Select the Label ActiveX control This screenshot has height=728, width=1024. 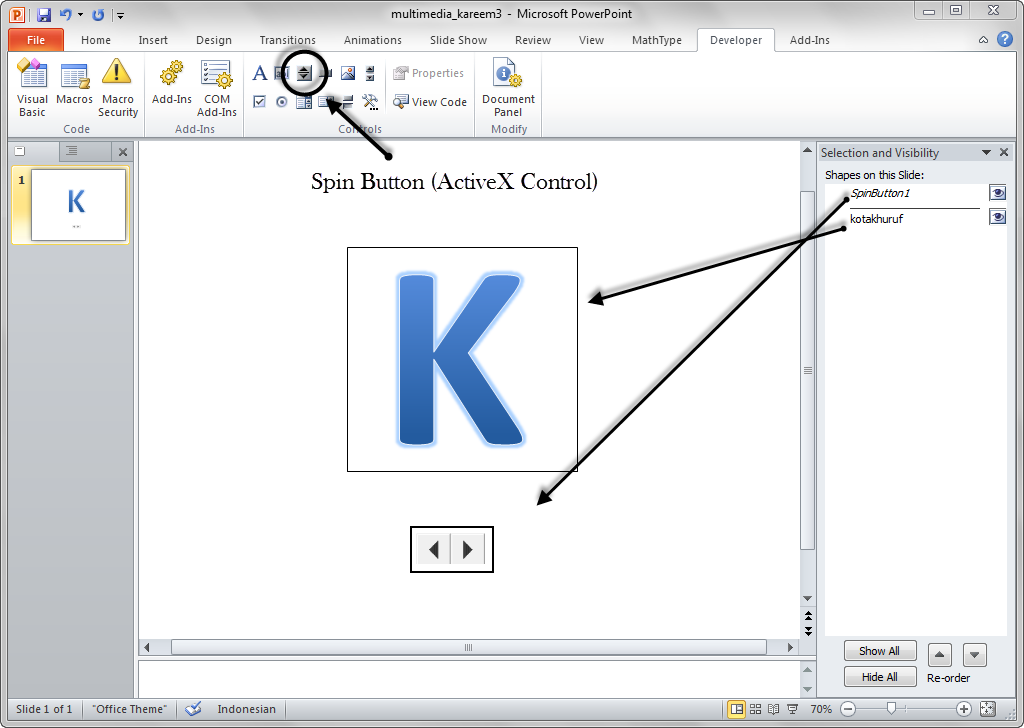click(x=260, y=73)
